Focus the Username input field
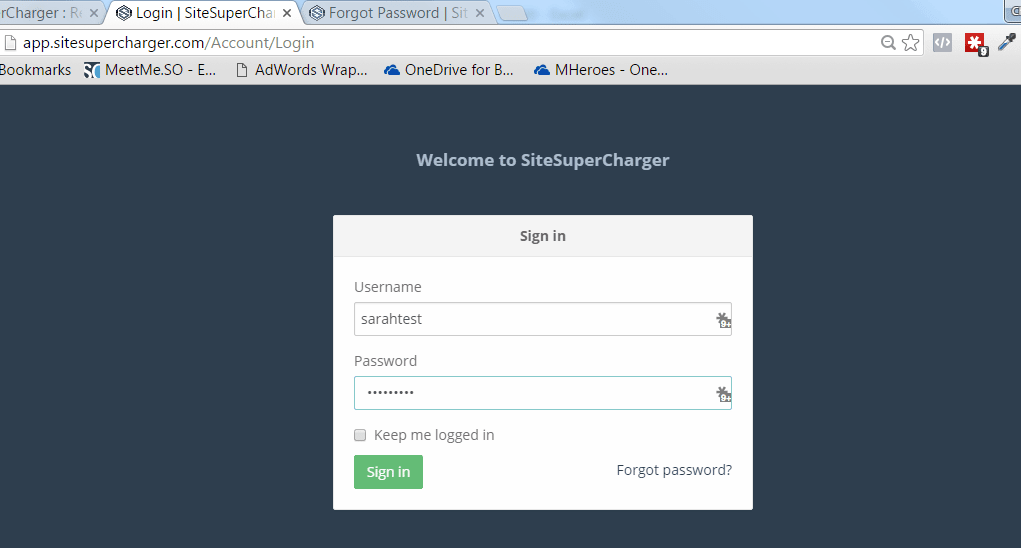The height and width of the screenshot is (548, 1021). [x=542, y=319]
